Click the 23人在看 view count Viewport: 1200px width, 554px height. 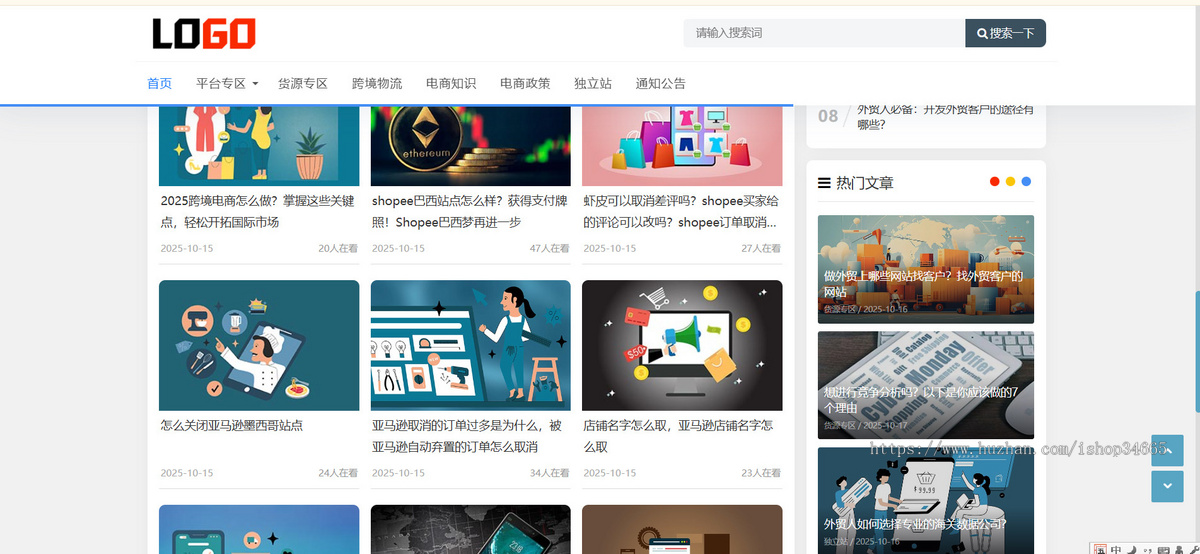[x=761, y=473]
